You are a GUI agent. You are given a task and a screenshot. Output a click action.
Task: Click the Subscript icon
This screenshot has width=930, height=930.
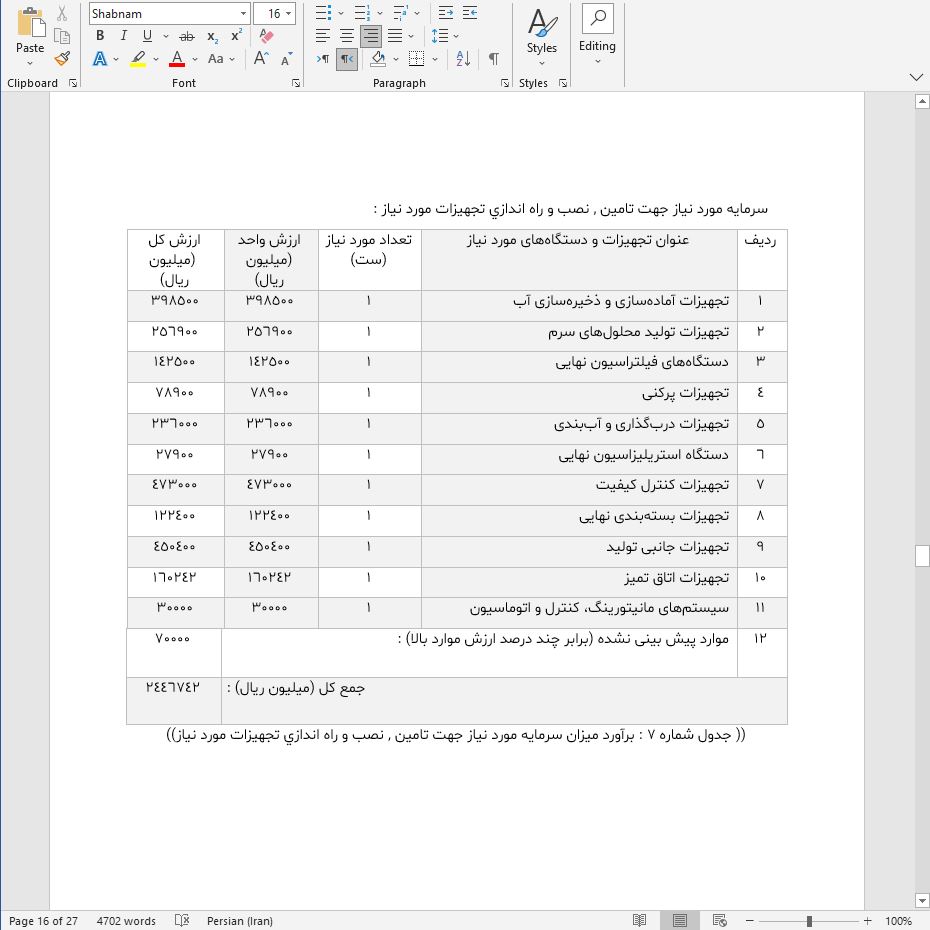(212, 36)
